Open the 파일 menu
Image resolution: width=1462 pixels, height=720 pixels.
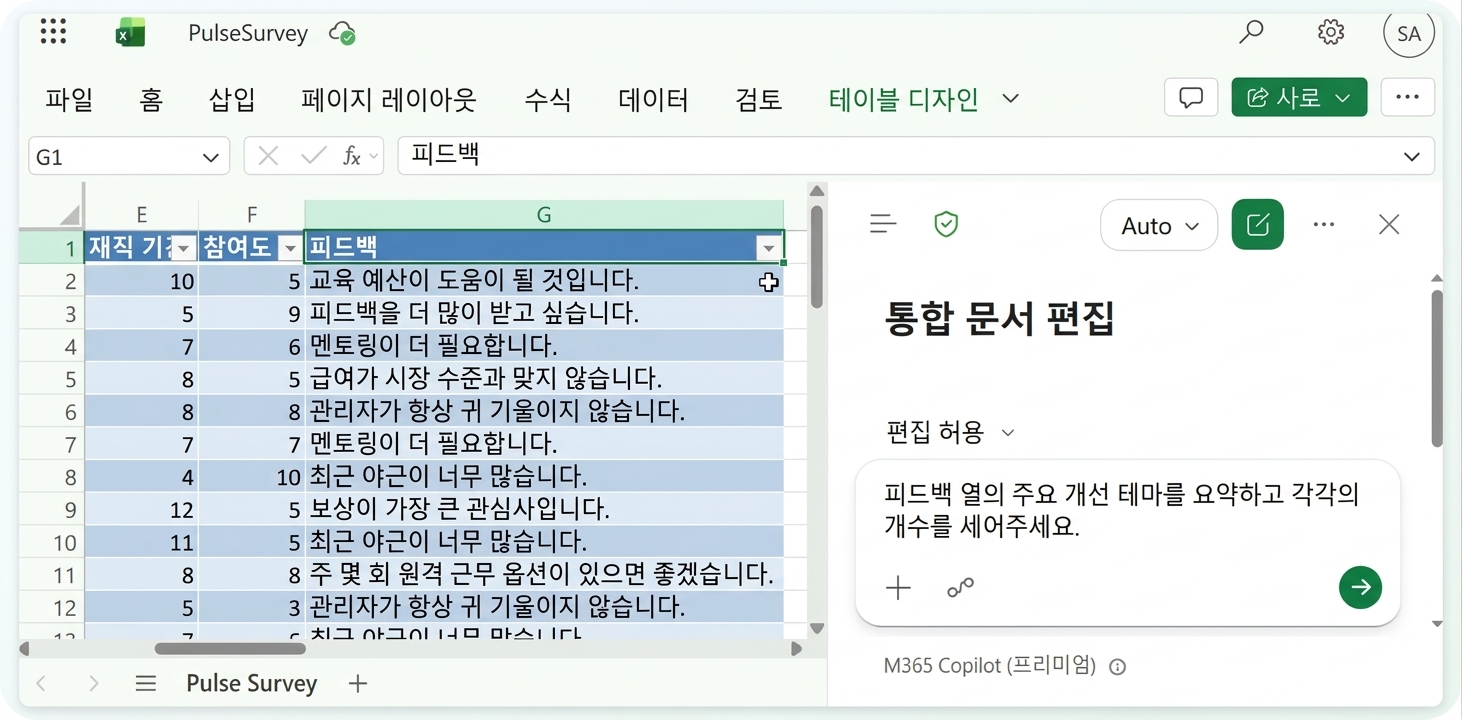tap(69, 99)
